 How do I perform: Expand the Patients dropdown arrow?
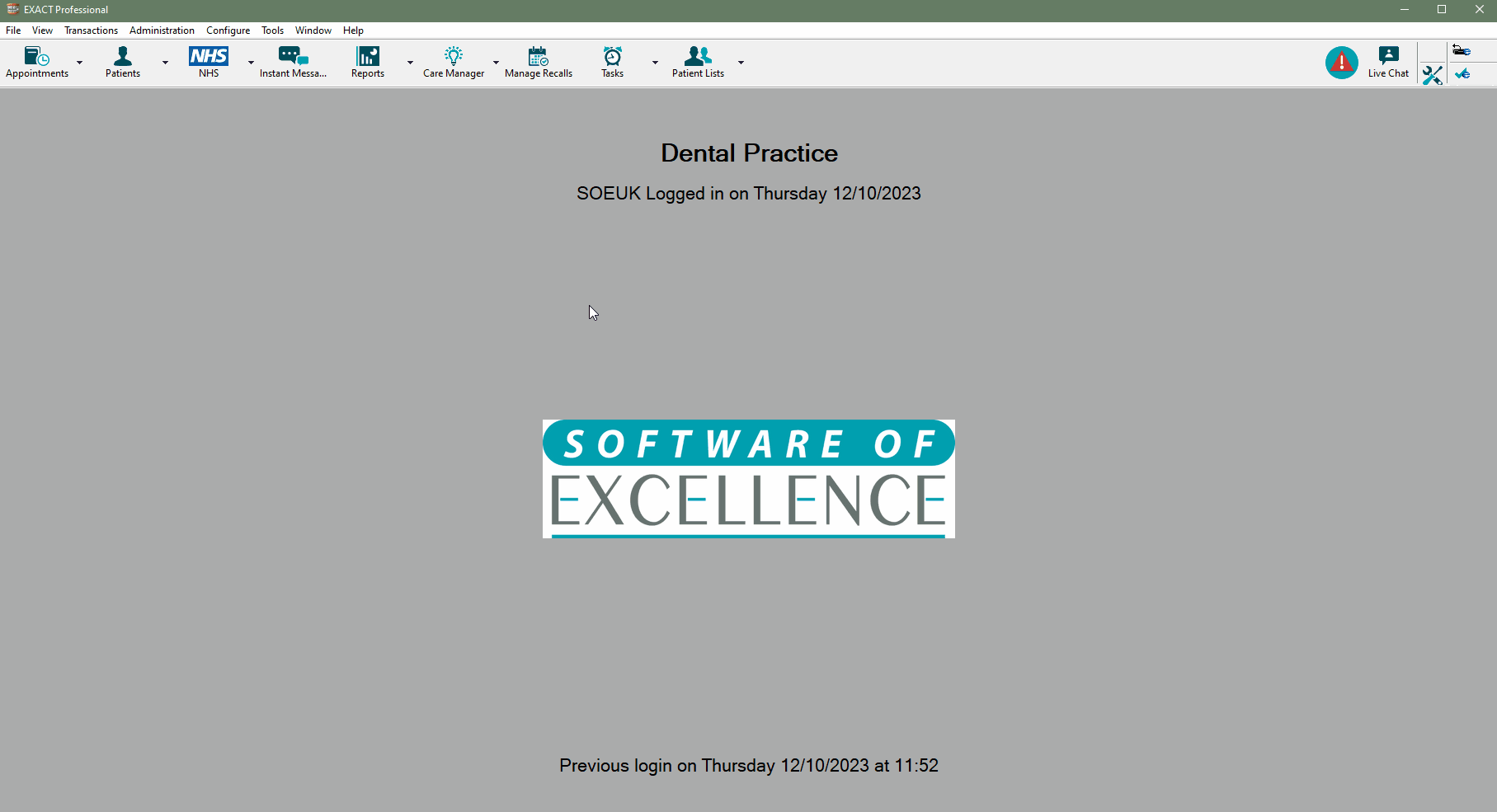tap(165, 63)
